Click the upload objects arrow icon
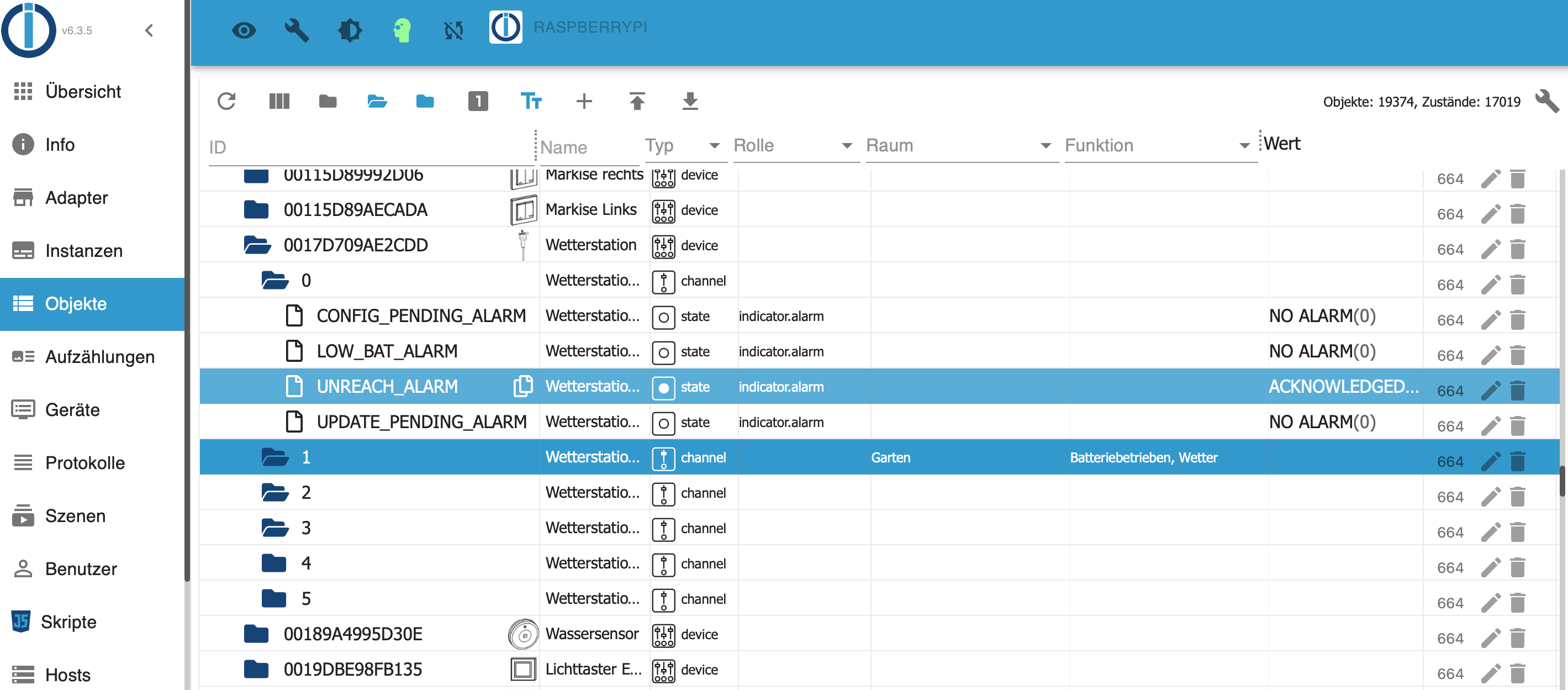This screenshot has width=1568, height=690. click(637, 101)
